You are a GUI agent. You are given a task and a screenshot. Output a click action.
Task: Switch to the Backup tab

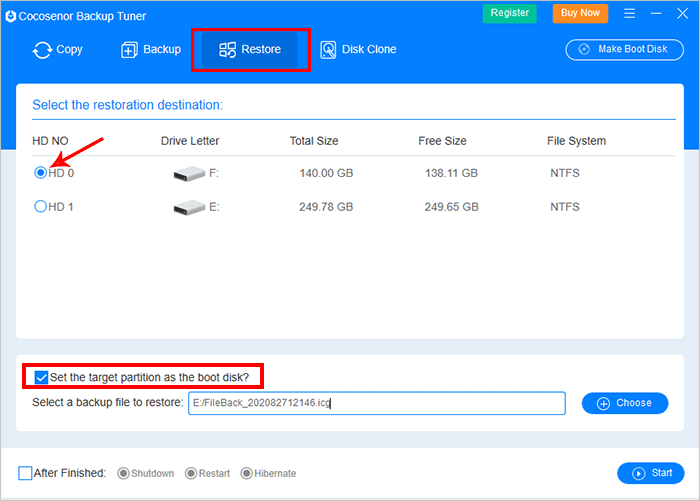tap(151, 50)
